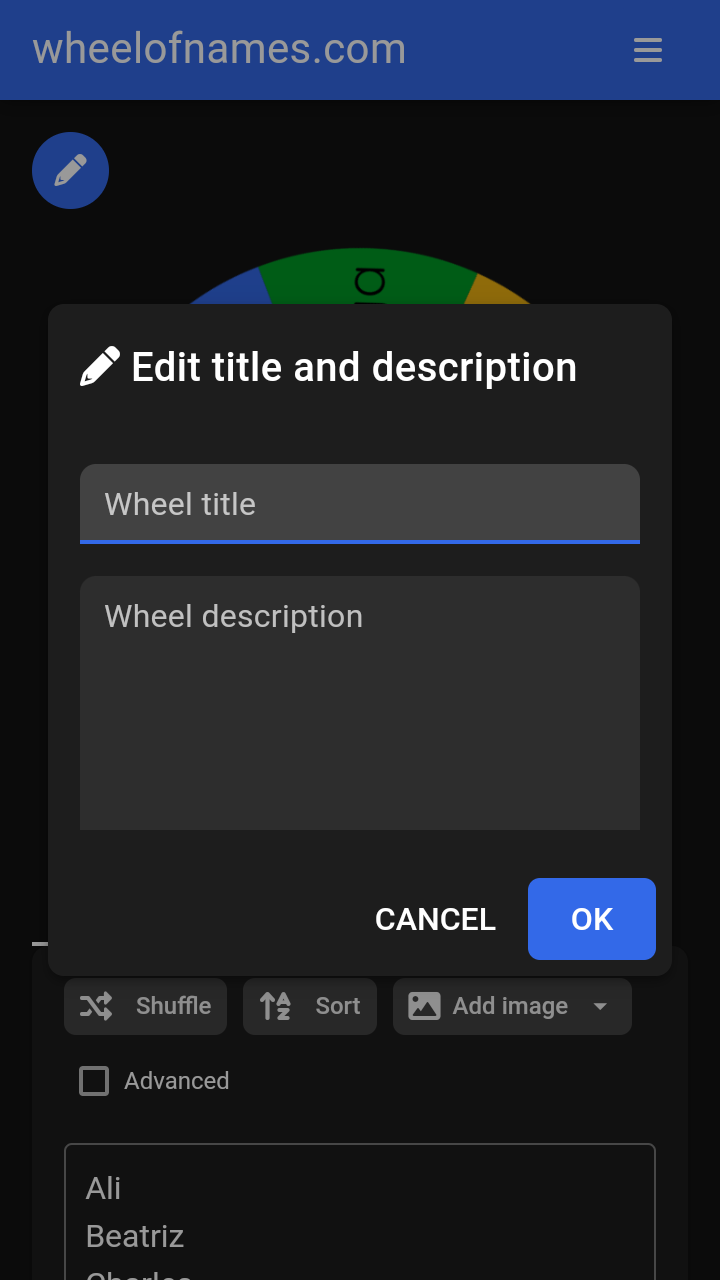720x1280 pixels.
Task: Confirm with the OK button
Action: point(591,918)
